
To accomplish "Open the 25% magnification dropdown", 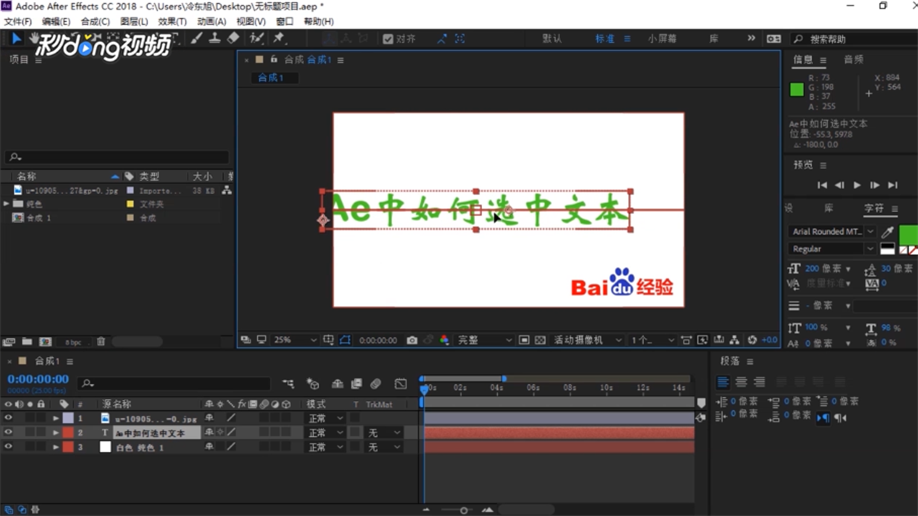I will pyautogui.click(x=295, y=340).
